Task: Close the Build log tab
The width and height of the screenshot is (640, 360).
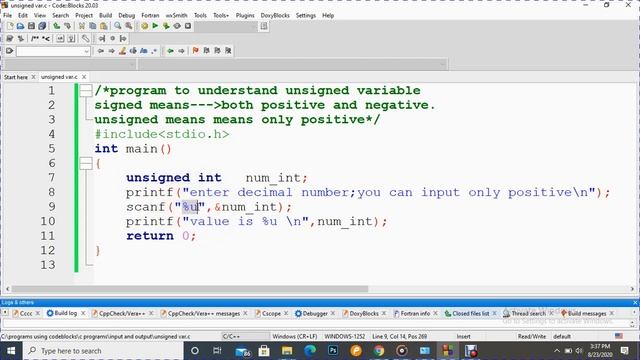Action: pos(83,313)
